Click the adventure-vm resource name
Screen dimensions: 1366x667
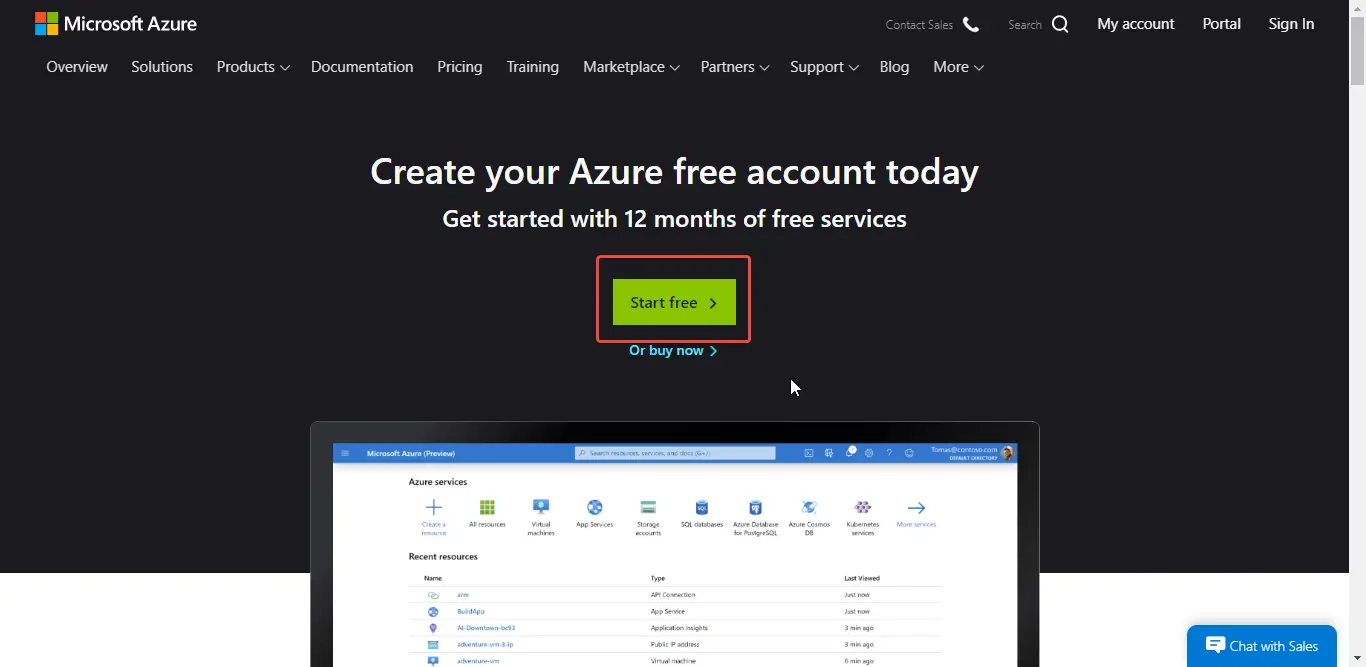[478, 661]
